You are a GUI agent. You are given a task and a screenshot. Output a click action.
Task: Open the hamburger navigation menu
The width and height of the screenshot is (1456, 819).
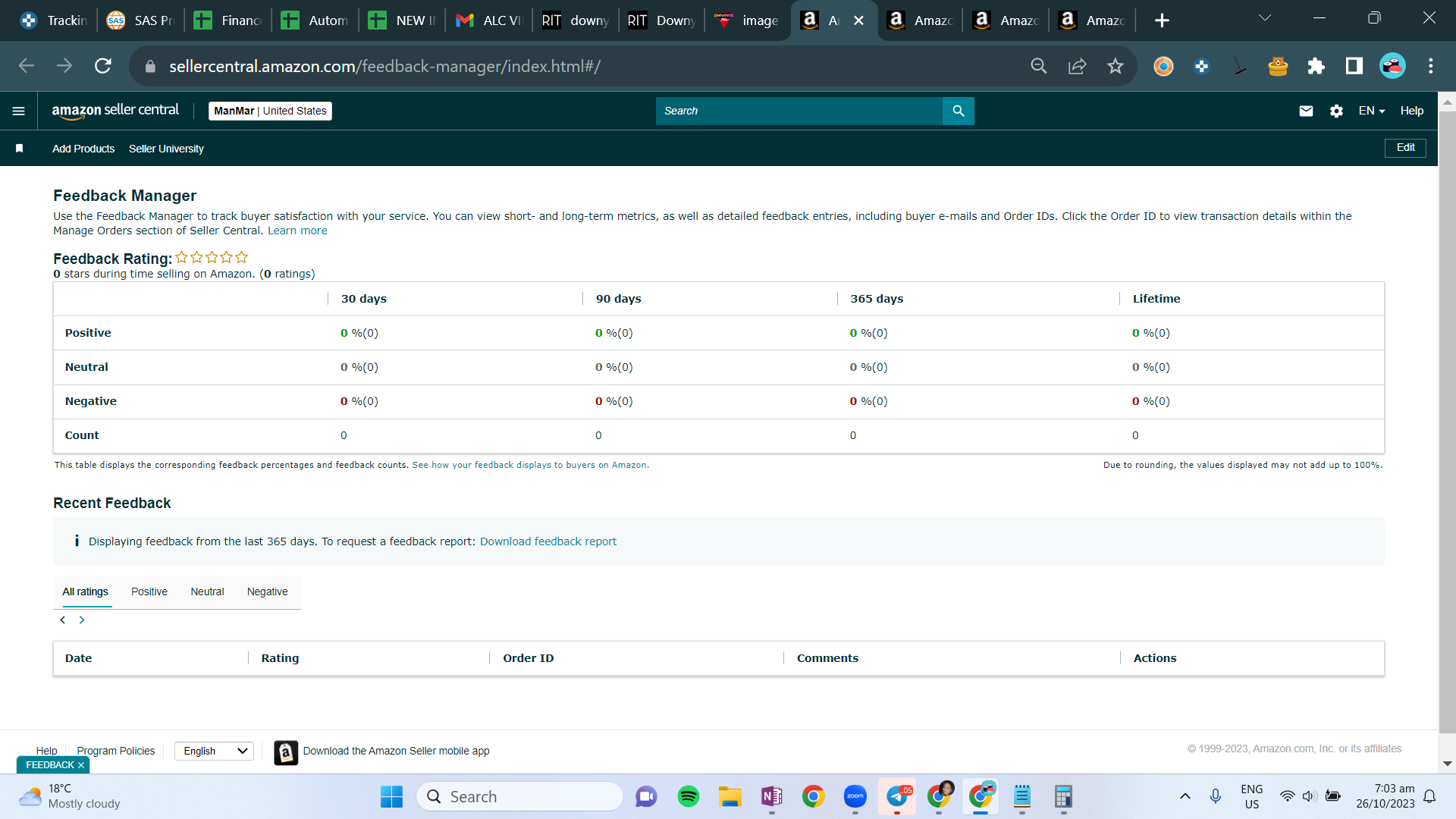(19, 111)
